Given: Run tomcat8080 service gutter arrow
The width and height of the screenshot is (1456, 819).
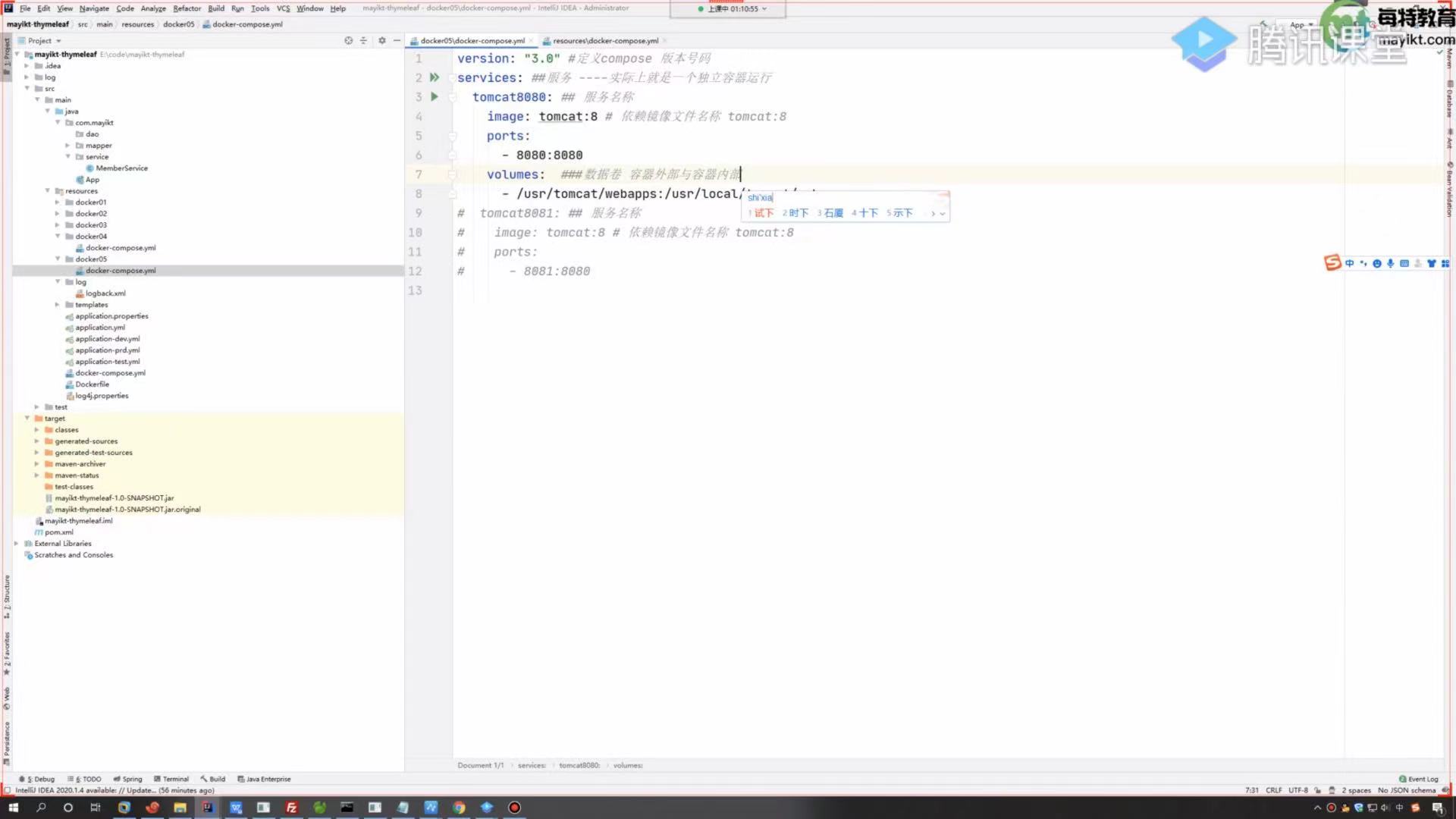Looking at the screenshot, I should pos(435,97).
